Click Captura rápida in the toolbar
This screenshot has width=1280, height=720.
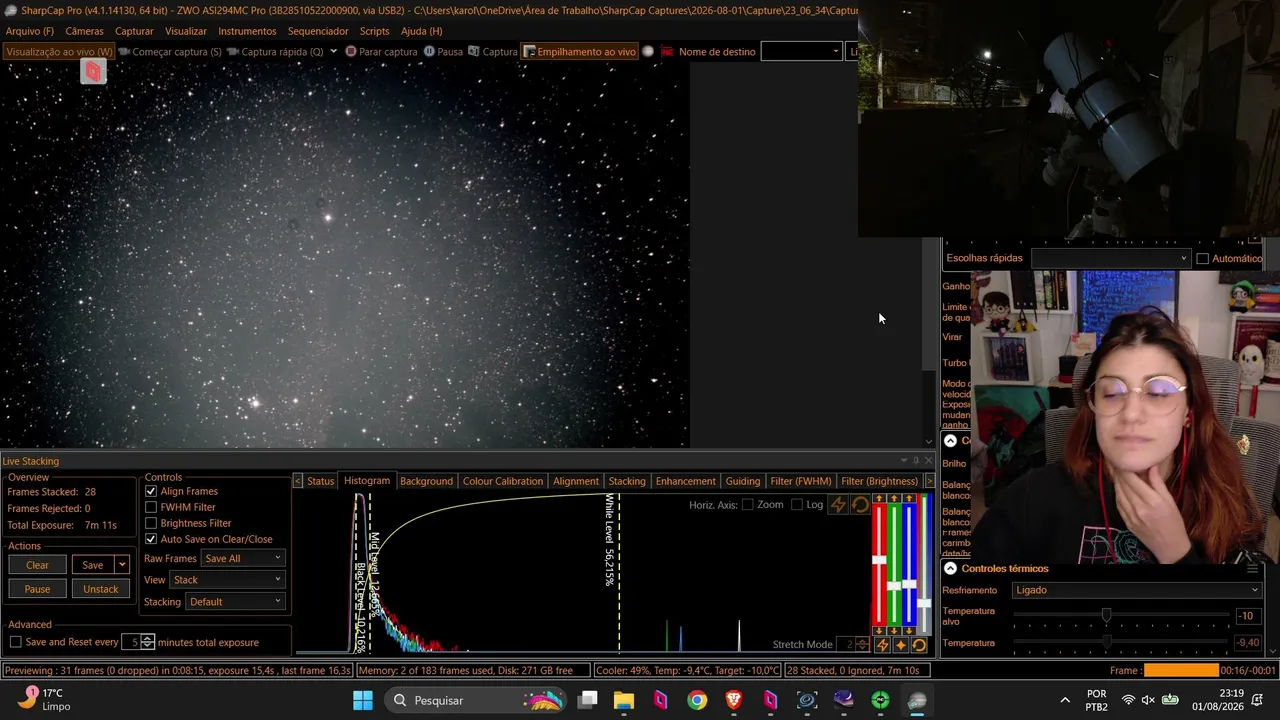pyautogui.click(x=275, y=51)
